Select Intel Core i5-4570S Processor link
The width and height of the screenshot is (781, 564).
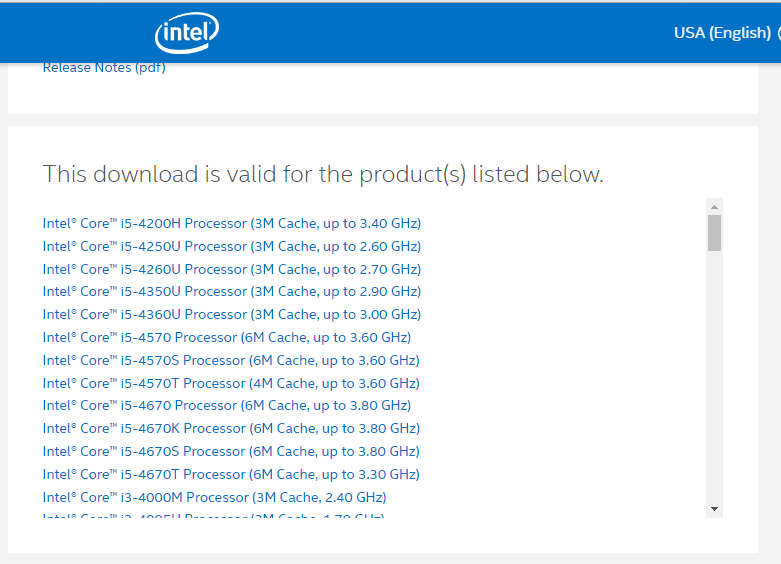point(231,360)
